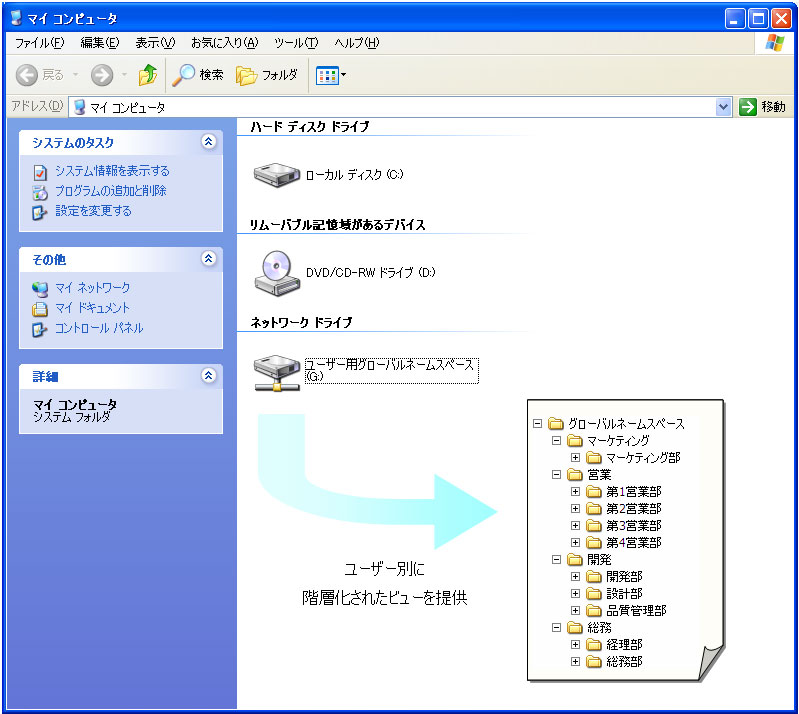Image resolution: width=799 pixels, height=714 pixels.
Task: Click the ユーザー用グローバルネームスペース (G:) label
Action: tap(391, 371)
